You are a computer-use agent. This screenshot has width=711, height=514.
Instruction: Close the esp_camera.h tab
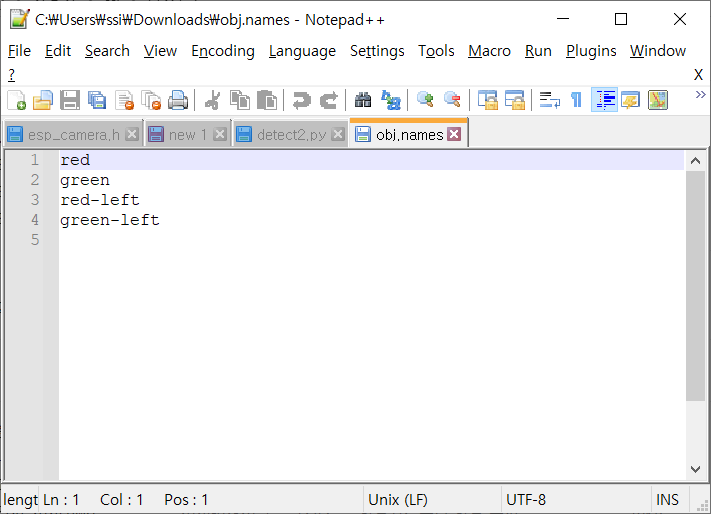tap(132, 134)
